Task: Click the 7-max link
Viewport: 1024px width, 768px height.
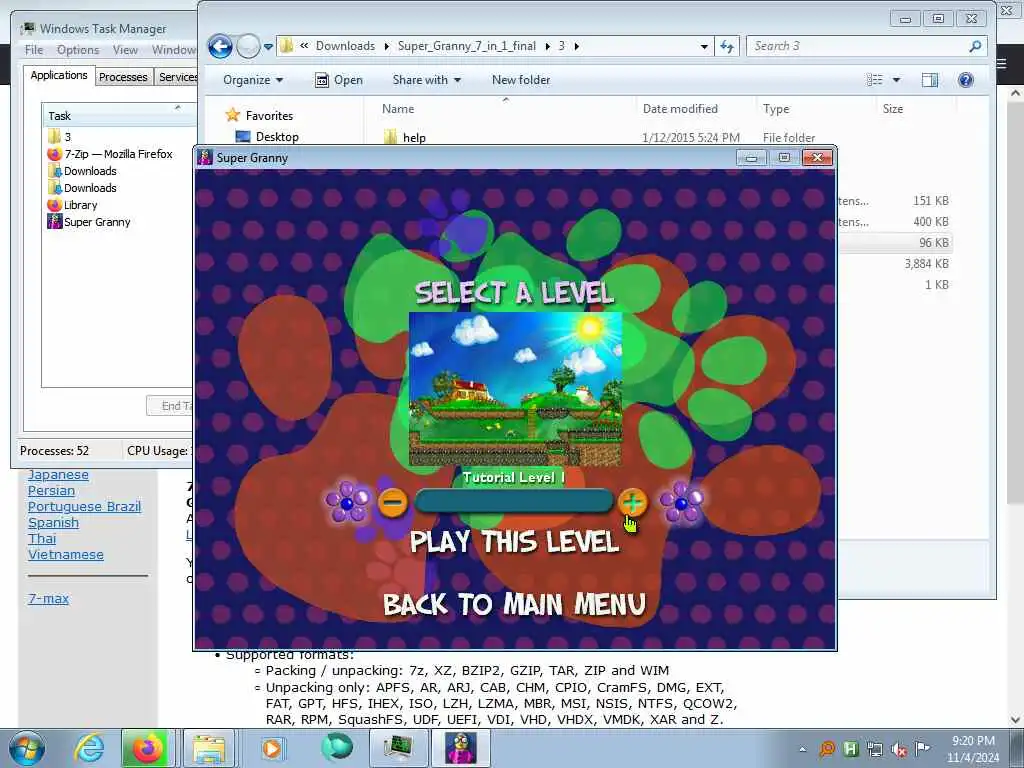Action: pyautogui.click(x=48, y=598)
